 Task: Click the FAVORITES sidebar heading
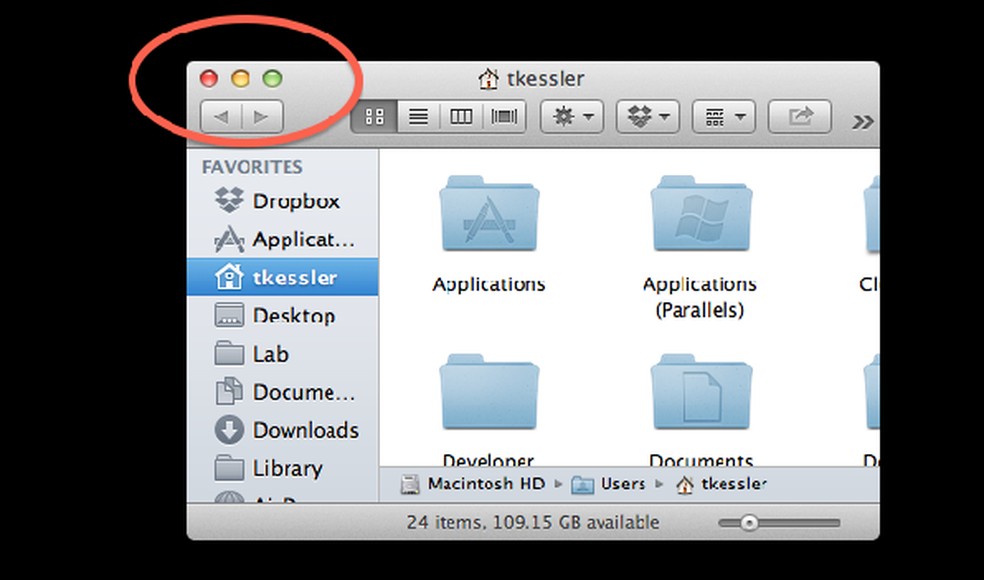click(252, 167)
